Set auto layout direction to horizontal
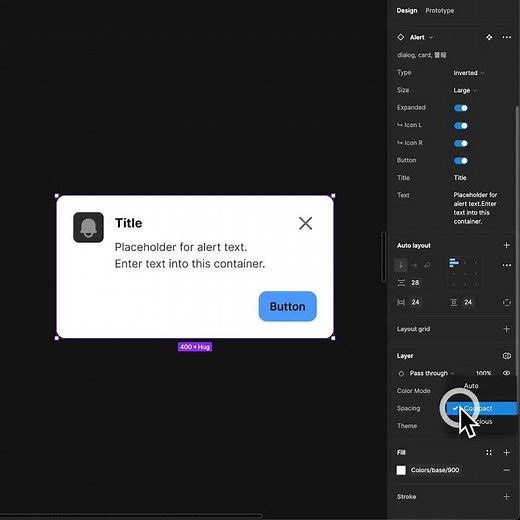520x520 pixels. click(x=414, y=265)
